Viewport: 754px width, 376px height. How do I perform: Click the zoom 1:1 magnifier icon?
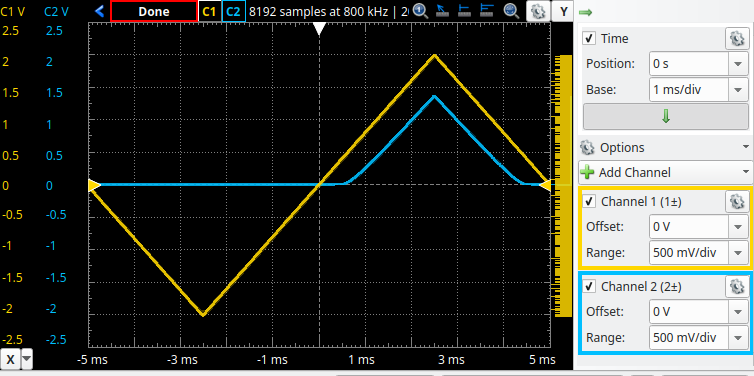click(421, 11)
